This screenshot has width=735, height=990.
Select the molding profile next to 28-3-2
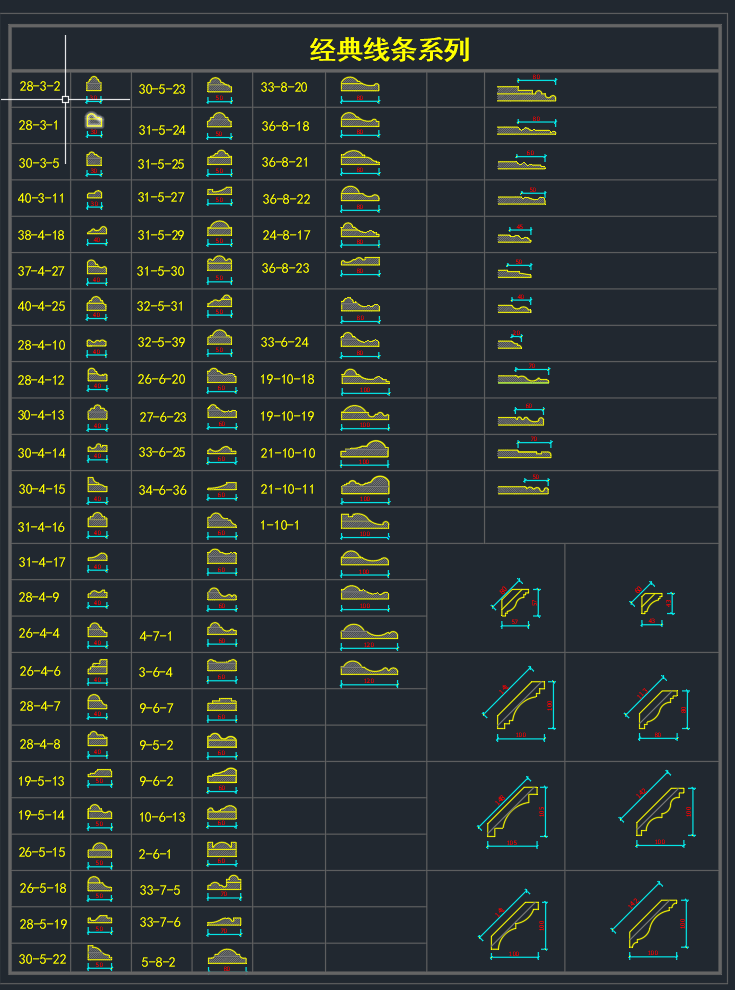94,85
